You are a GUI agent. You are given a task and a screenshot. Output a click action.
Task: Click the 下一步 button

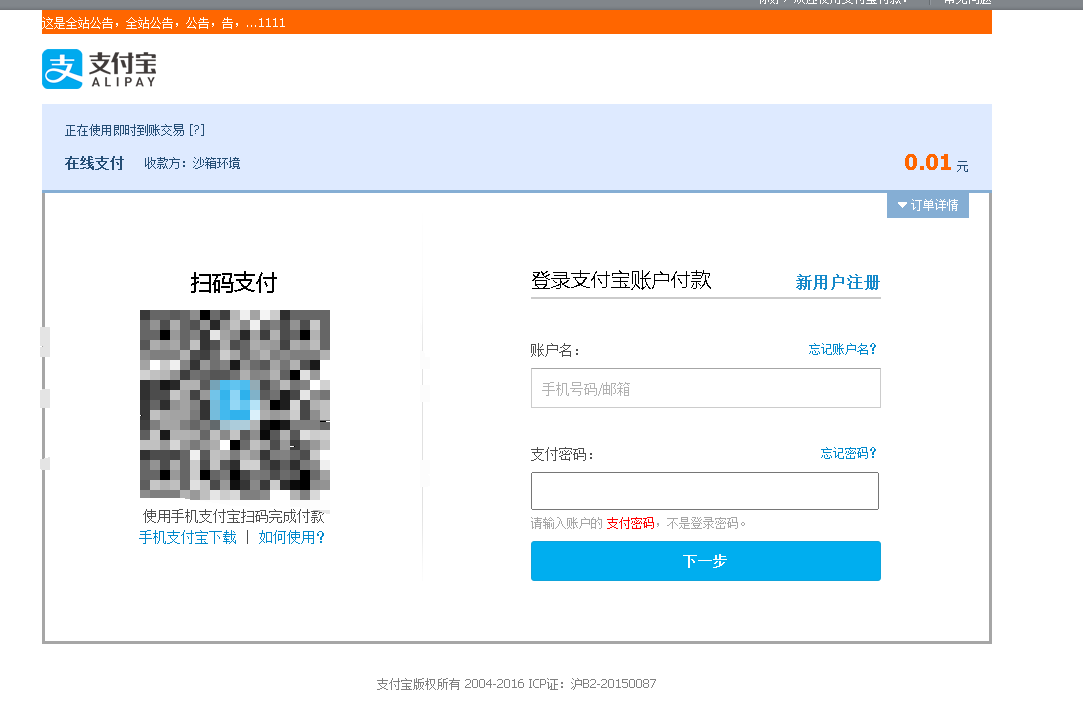[705, 561]
